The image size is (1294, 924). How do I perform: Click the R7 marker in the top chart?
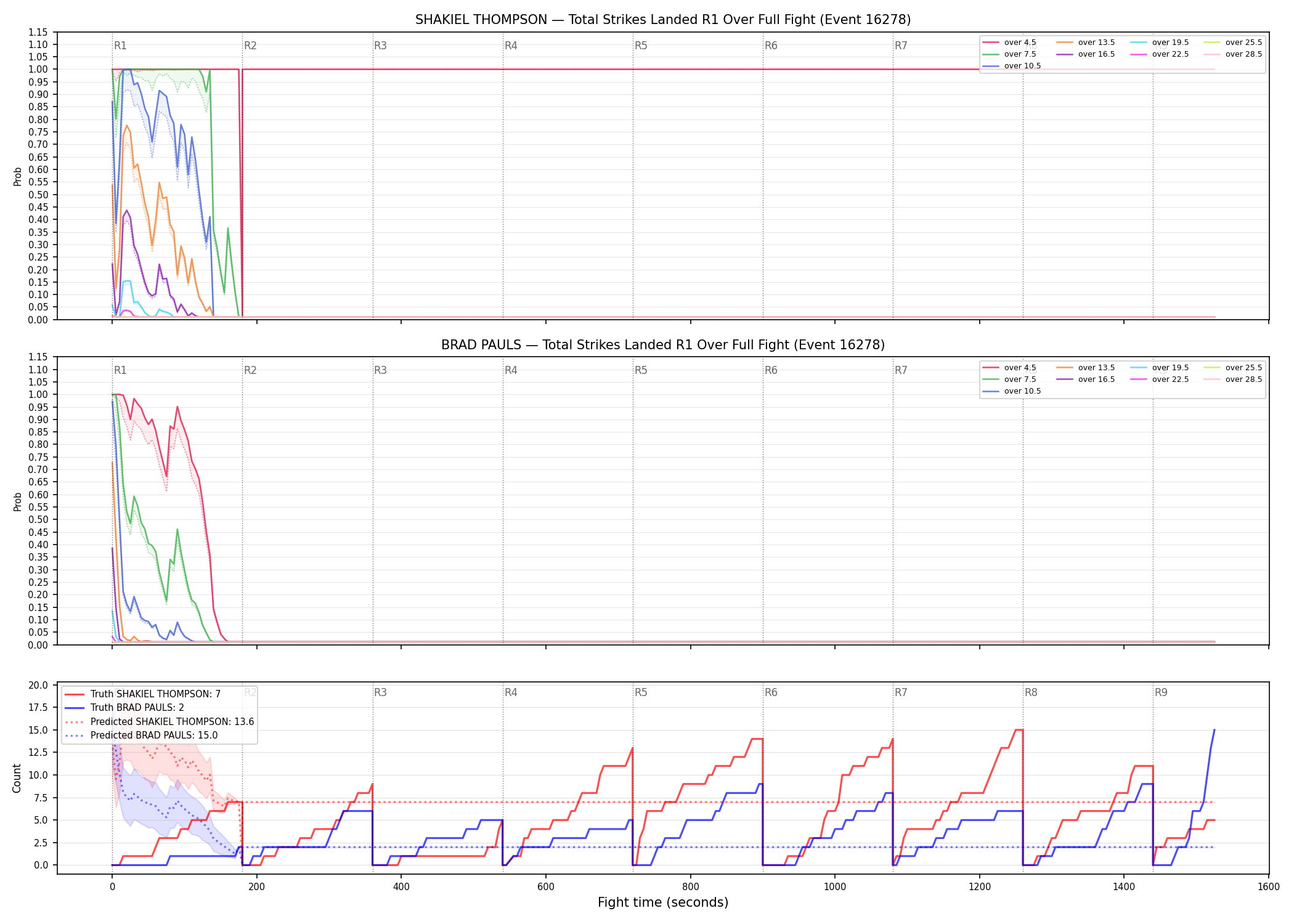tap(901, 46)
